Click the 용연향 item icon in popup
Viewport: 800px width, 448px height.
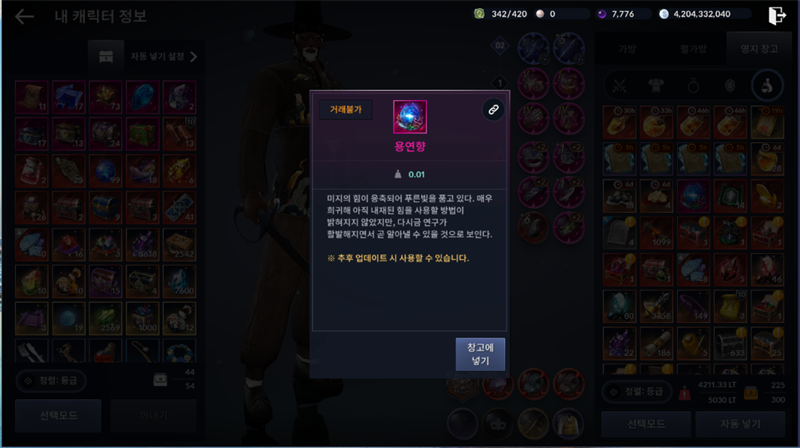pyautogui.click(x=410, y=117)
